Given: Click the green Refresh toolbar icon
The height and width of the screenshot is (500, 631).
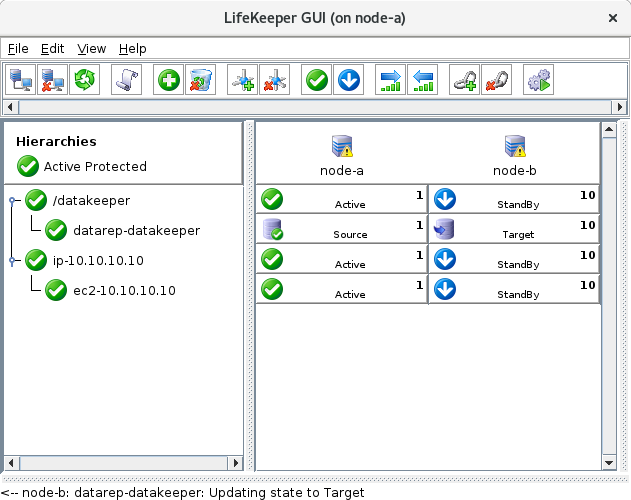Looking at the screenshot, I should pyautogui.click(x=85, y=80).
